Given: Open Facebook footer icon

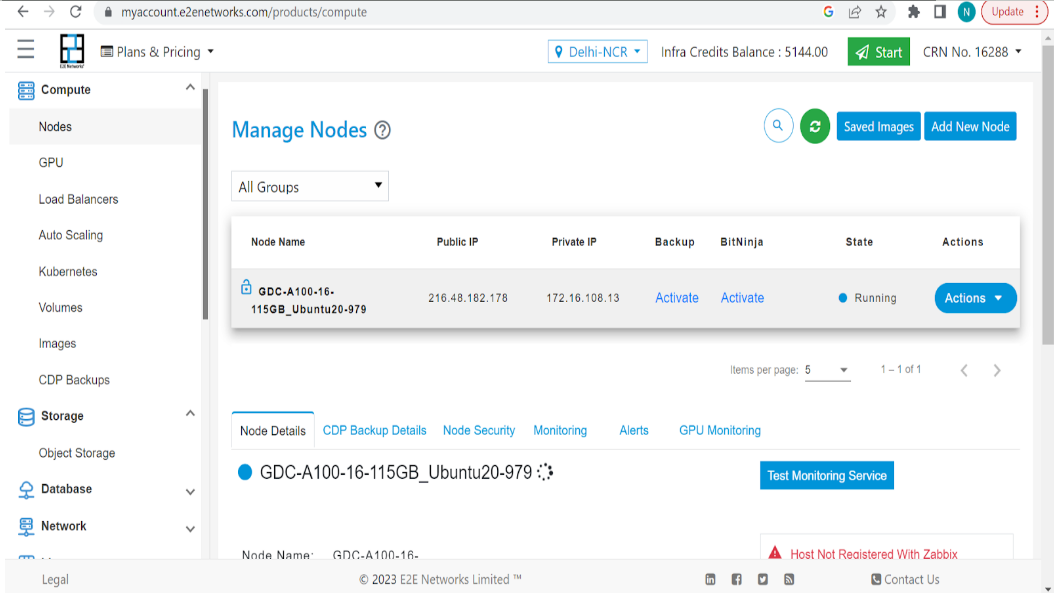Looking at the screenshot, I should click(x=736, y=579).
